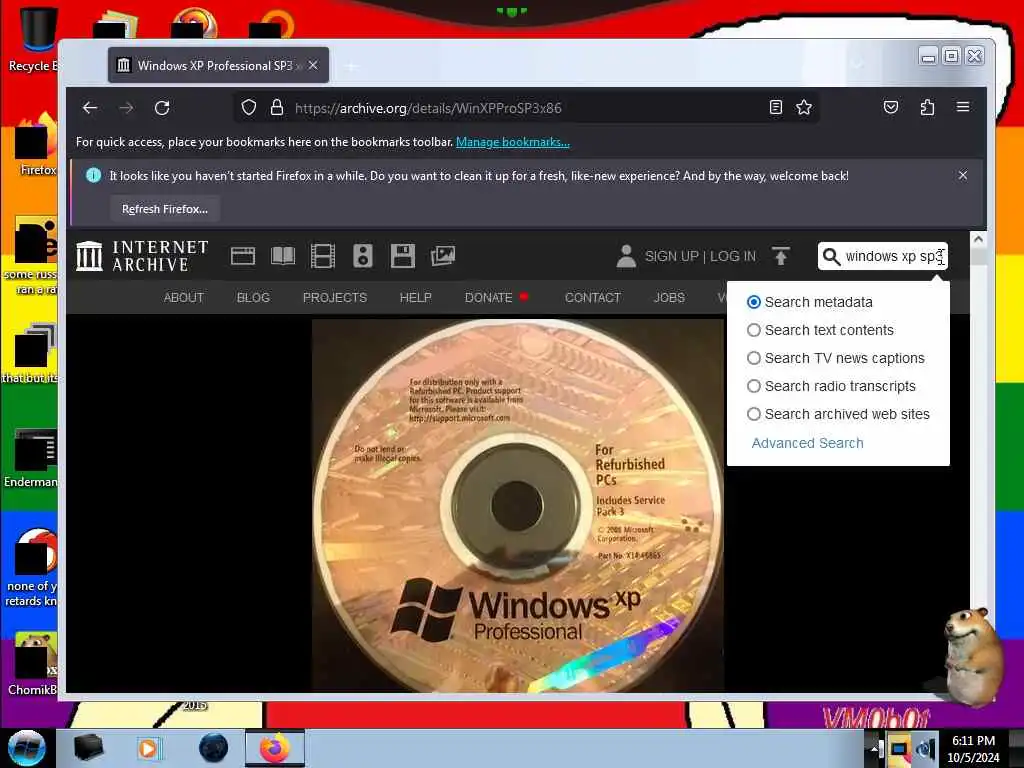Open the BLOG menu item
Viewport: 1024px width, 768px height.
click(253, 297)
